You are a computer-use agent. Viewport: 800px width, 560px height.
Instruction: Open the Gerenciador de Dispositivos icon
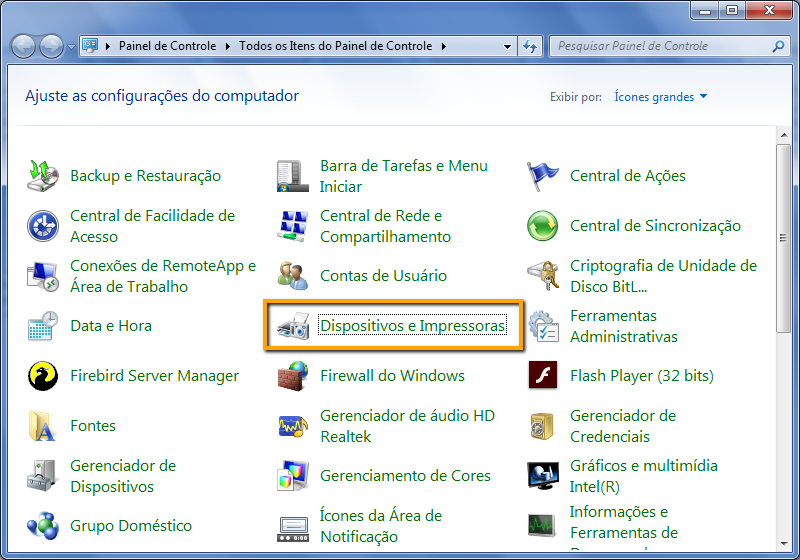click(42, 476)
